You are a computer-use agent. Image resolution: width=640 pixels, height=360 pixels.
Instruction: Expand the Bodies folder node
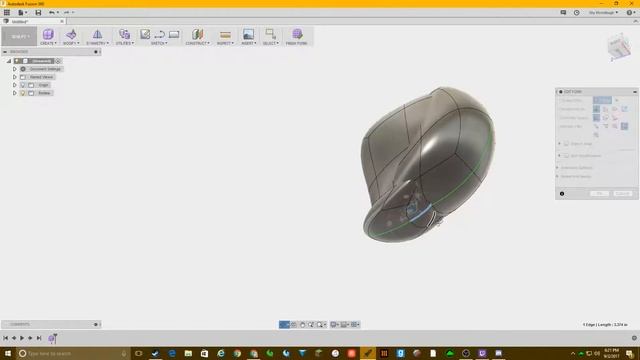click(15, 93)
